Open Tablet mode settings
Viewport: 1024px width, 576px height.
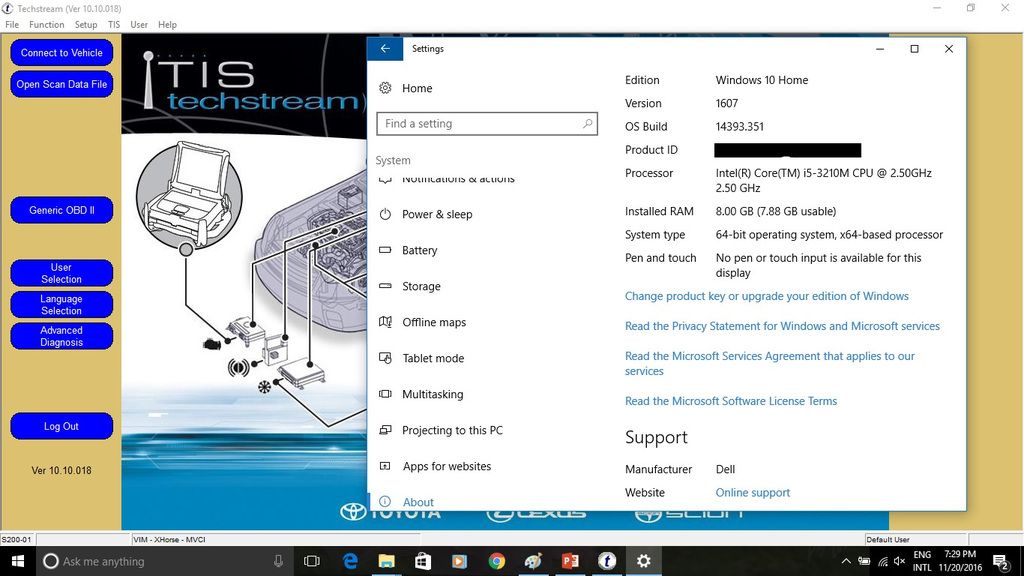point(433,358)
